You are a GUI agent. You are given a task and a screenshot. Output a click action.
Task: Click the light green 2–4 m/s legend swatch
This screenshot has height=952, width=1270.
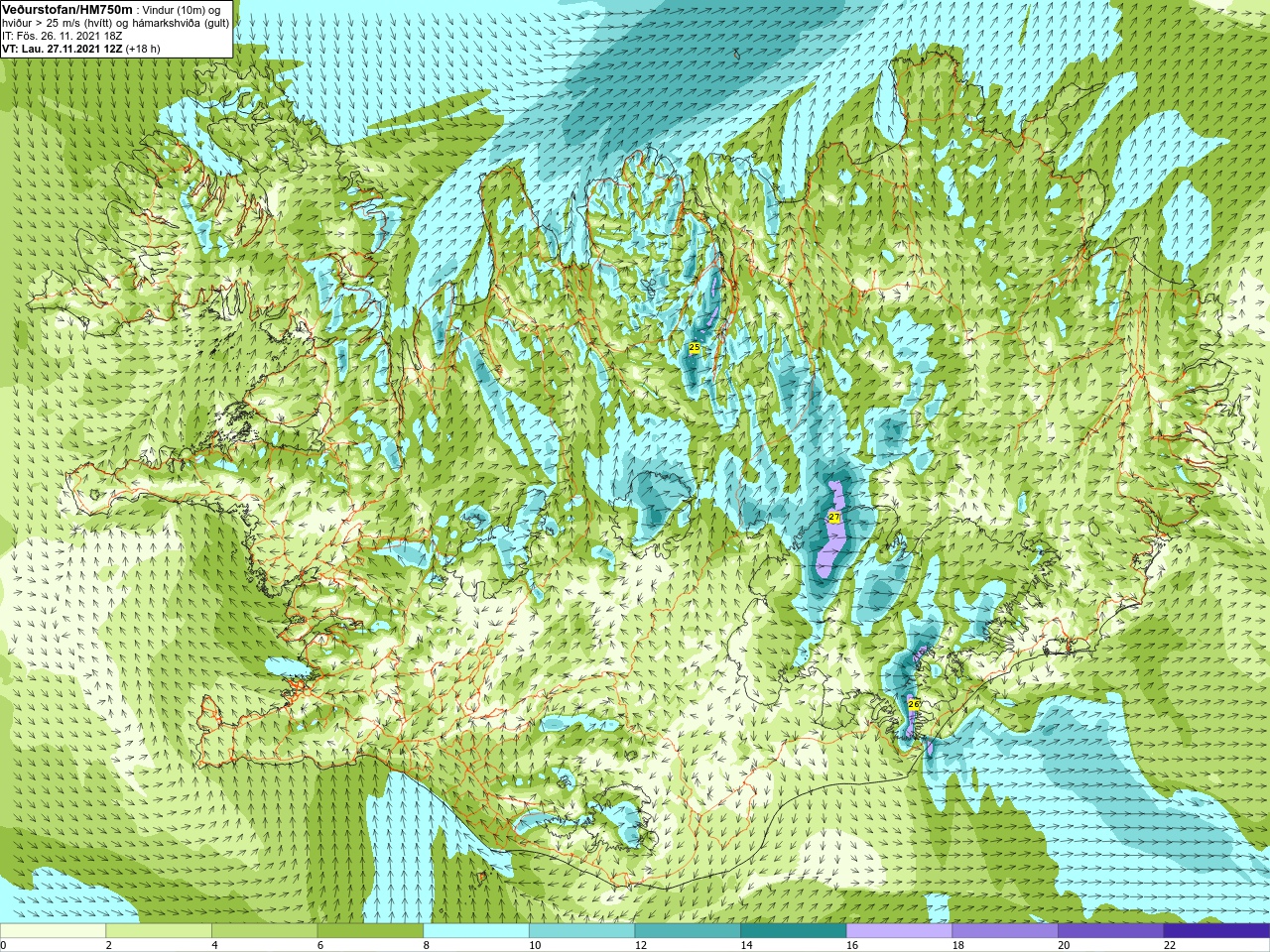(159, 931)
